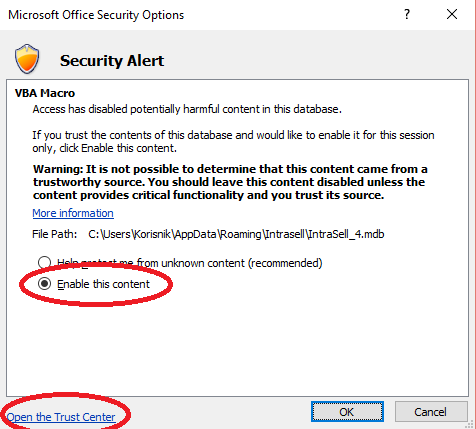Select the Enable this content radio button
This screenshot has height=429, width=476.
pyautogui.click(x=44, y=284)
